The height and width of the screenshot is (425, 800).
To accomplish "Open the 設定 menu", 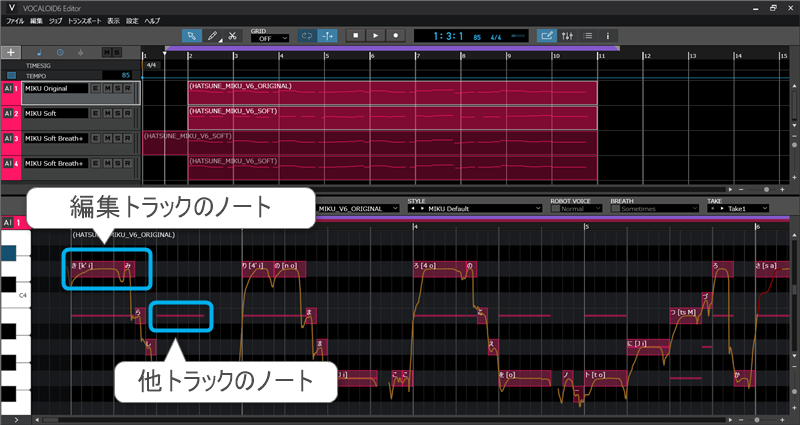I will click(132, 21).
